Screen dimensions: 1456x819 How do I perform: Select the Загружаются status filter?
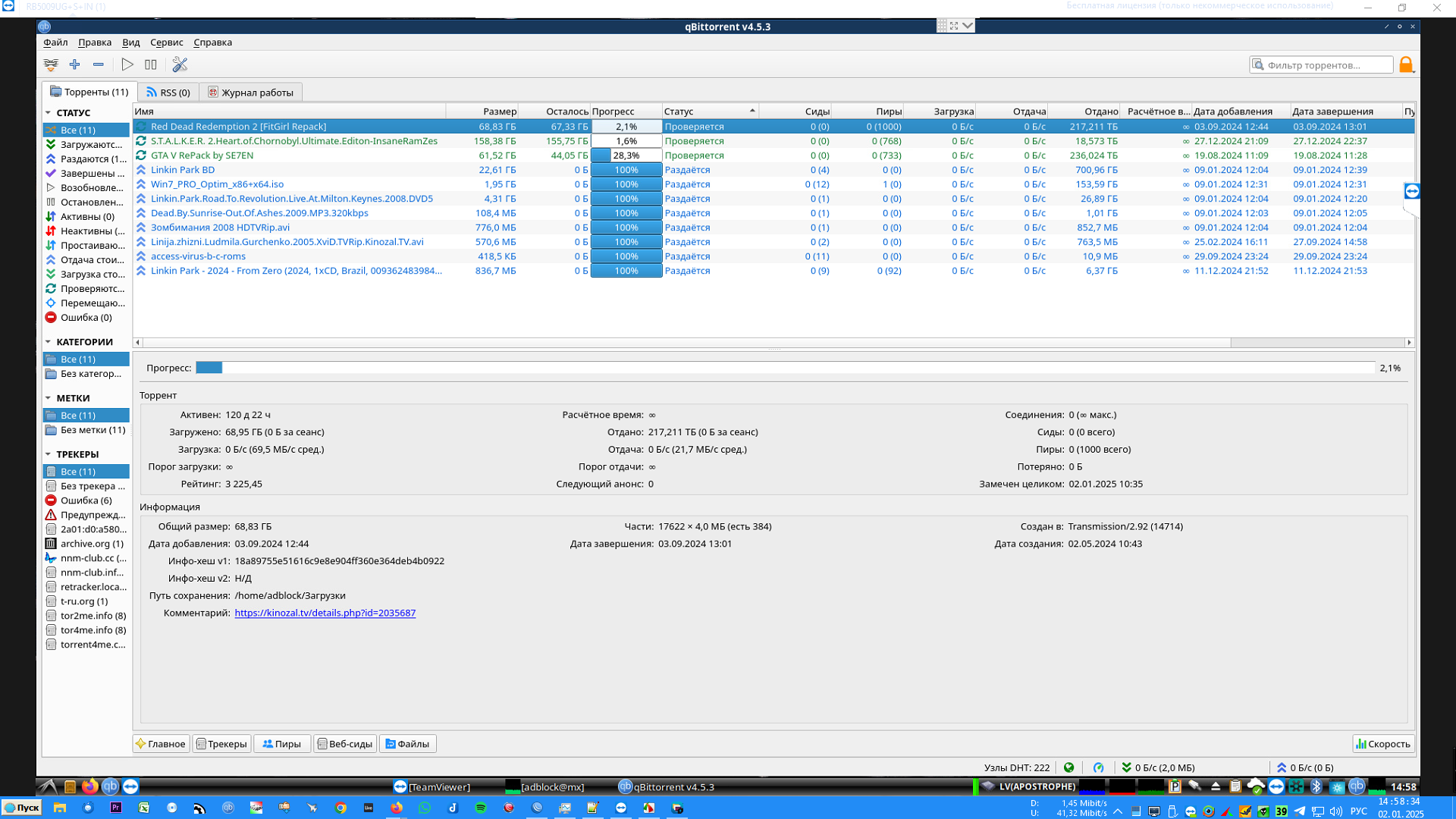coord(86,145)
